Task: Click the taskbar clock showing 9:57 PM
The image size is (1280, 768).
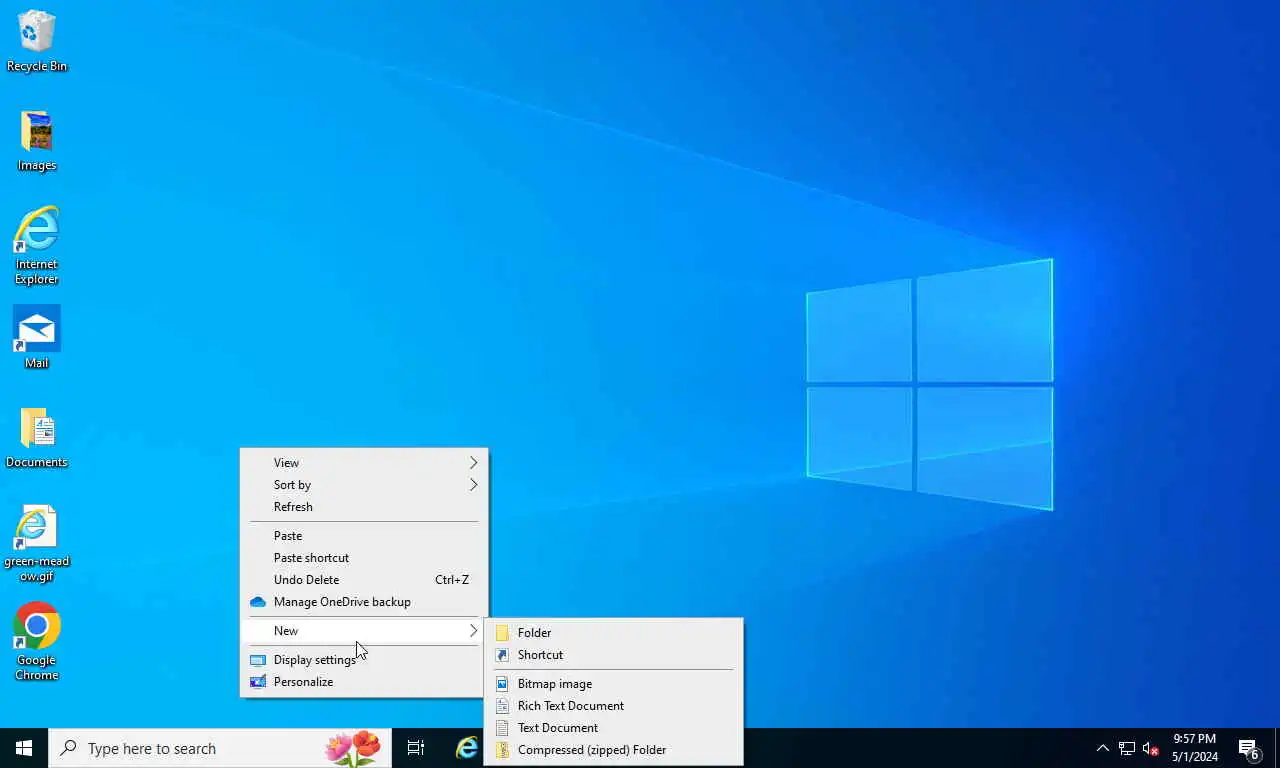Action: click(1195, 748)
